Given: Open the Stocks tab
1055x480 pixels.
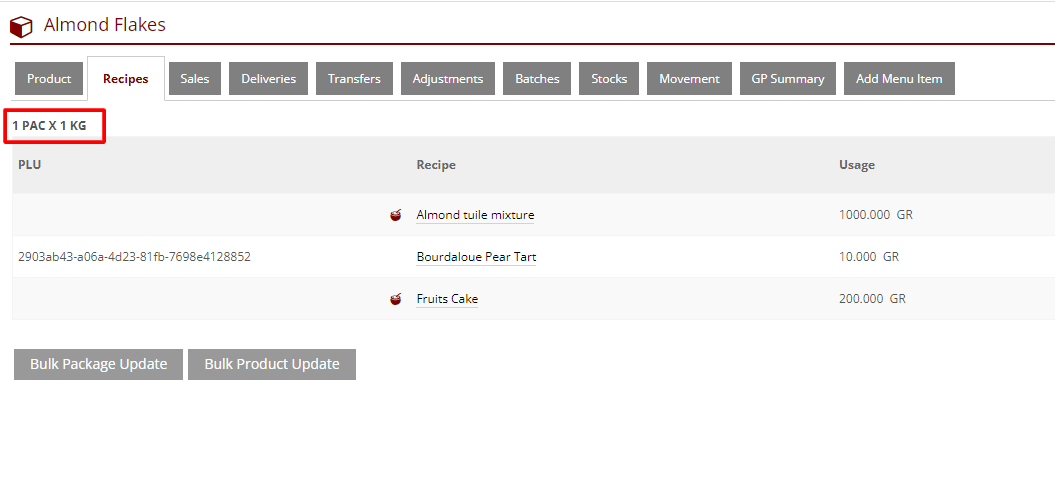Looking at the screenshot, I should click(609, 79).
